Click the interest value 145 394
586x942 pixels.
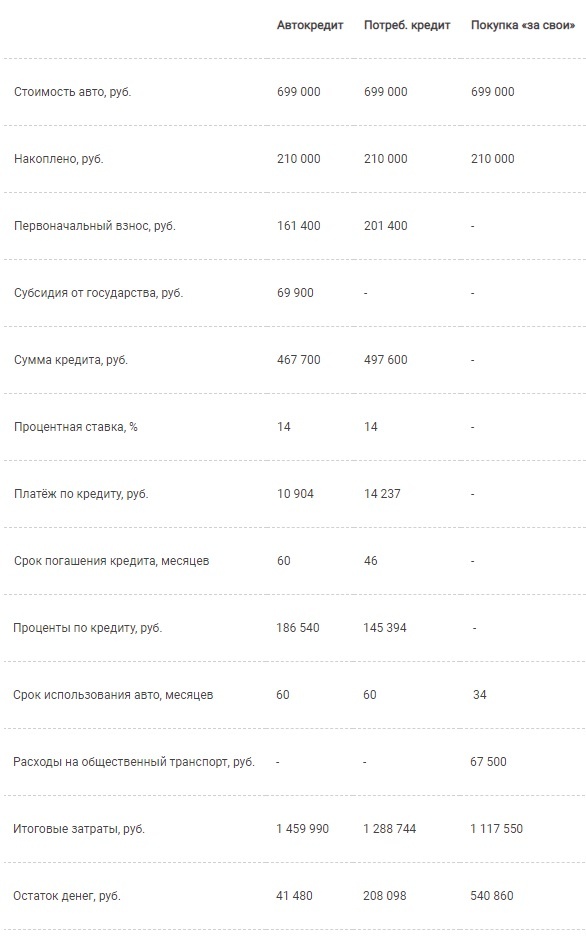[385, 628]
